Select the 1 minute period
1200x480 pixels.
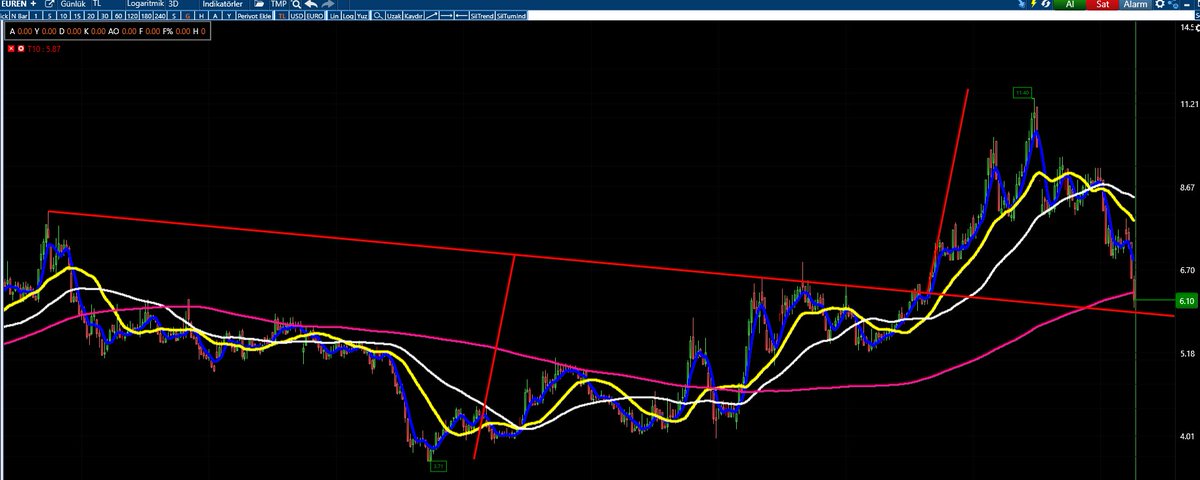(36, 16)
